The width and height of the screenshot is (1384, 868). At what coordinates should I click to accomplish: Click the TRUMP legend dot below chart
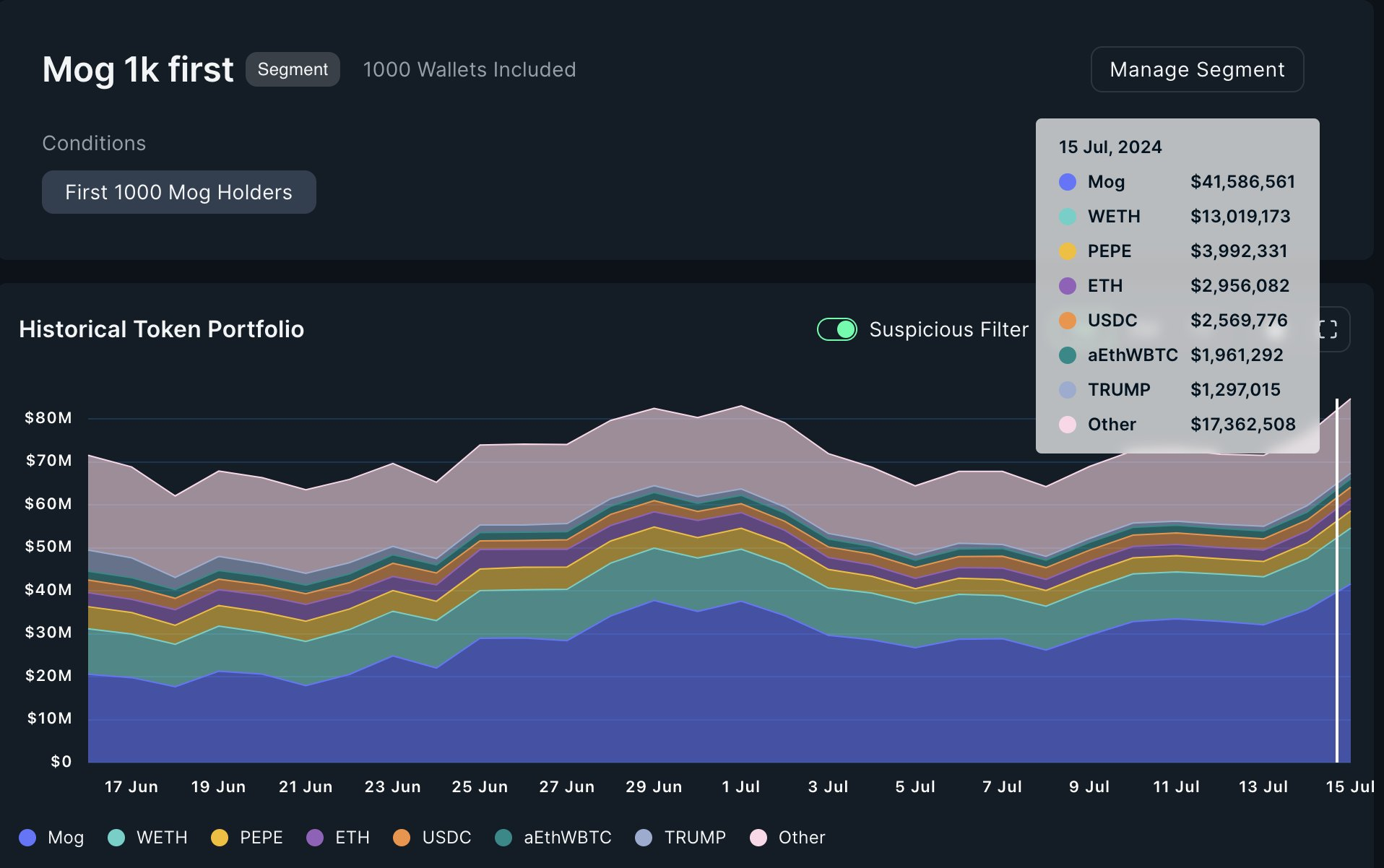pos(644,838)
